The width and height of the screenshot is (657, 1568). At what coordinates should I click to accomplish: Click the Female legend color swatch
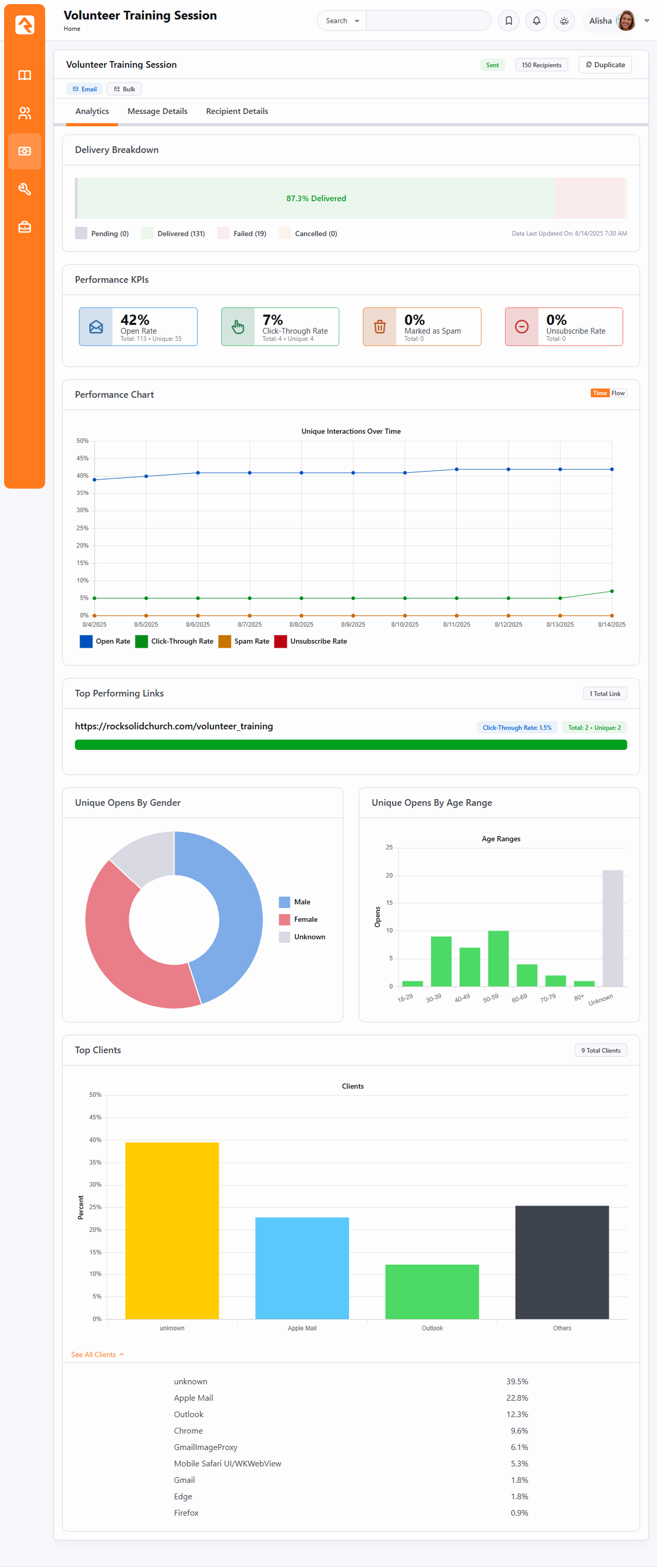click(x=284, y=919)
